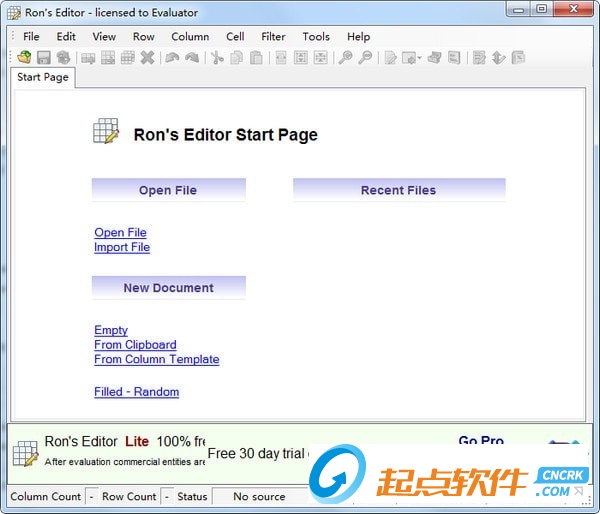Screen dimensions: 600x514
Task: Click the page with pencil edit icon
Action: coord(390,58)
